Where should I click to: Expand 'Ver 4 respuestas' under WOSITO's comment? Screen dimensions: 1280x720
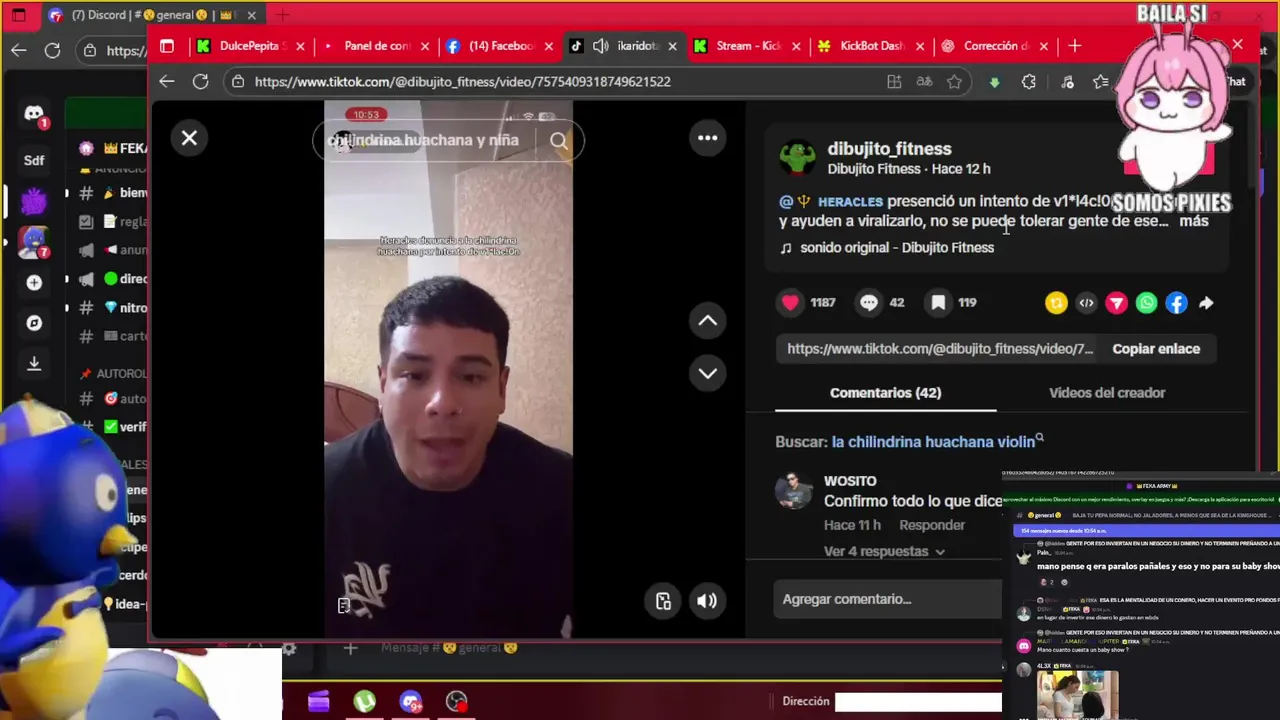884,552
